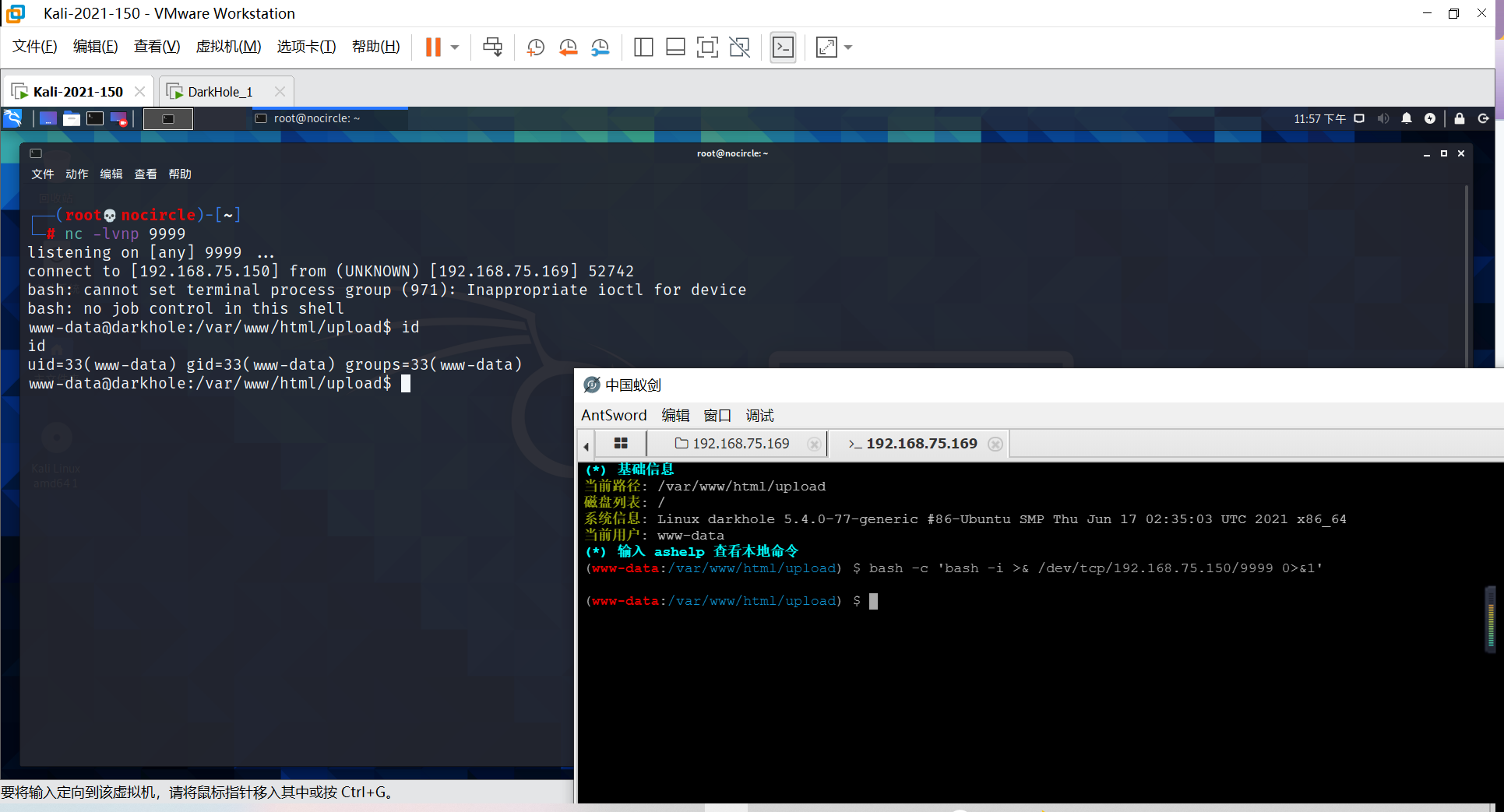Toggle the VMware library sidebar view
Screen dimensions: 1504x812
(x=643, y=47)
